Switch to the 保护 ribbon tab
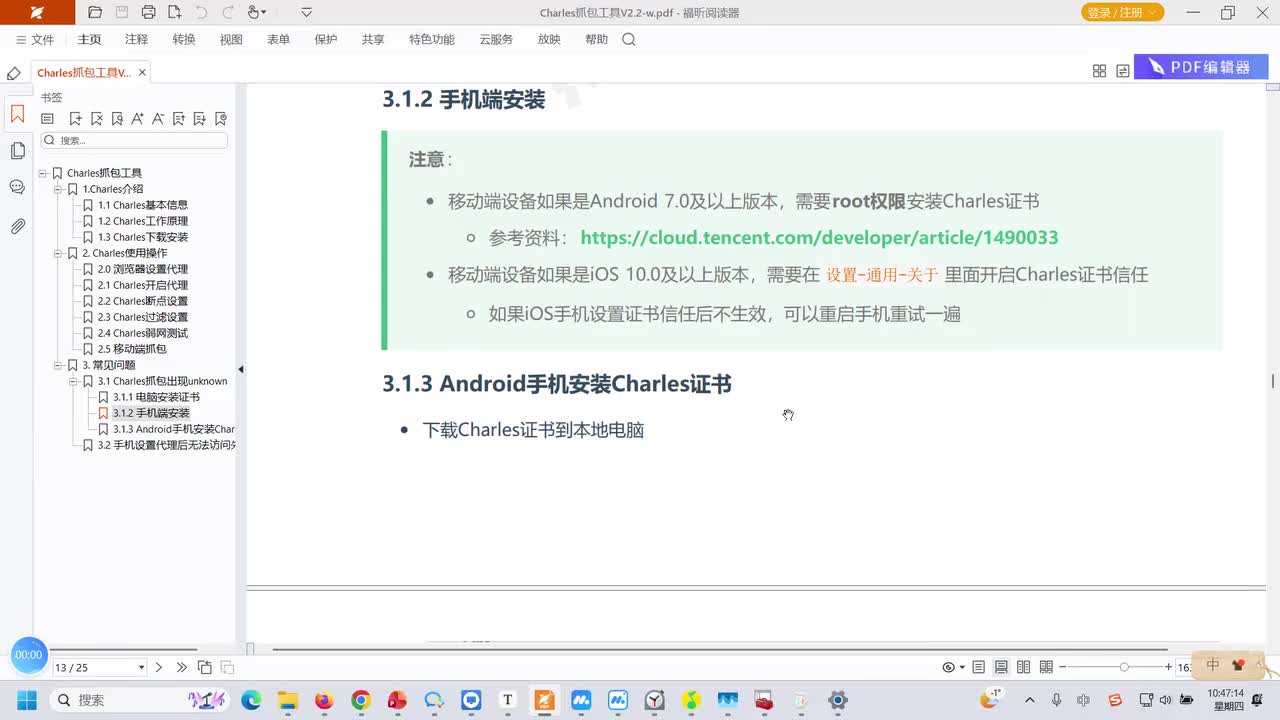This screenshot has width=1280, height=720. [x=325, y=40]
